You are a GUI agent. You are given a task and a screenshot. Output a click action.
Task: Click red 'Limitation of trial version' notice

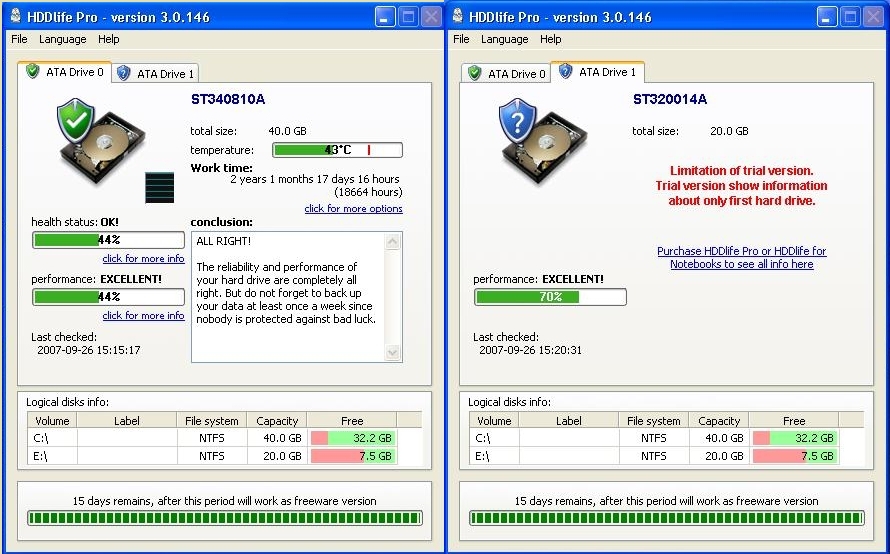742,186
